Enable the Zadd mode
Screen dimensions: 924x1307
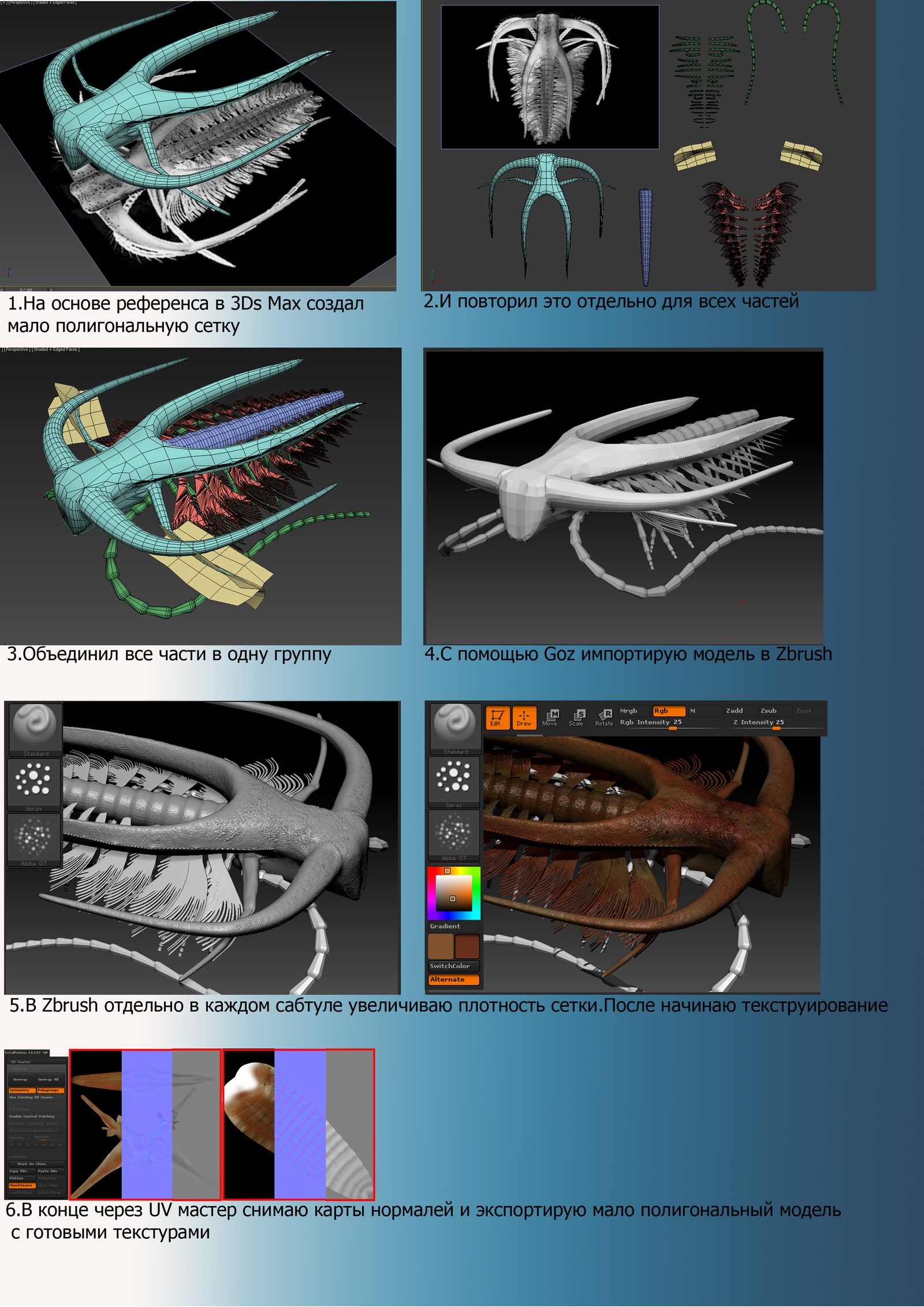(x=735, y=710)
